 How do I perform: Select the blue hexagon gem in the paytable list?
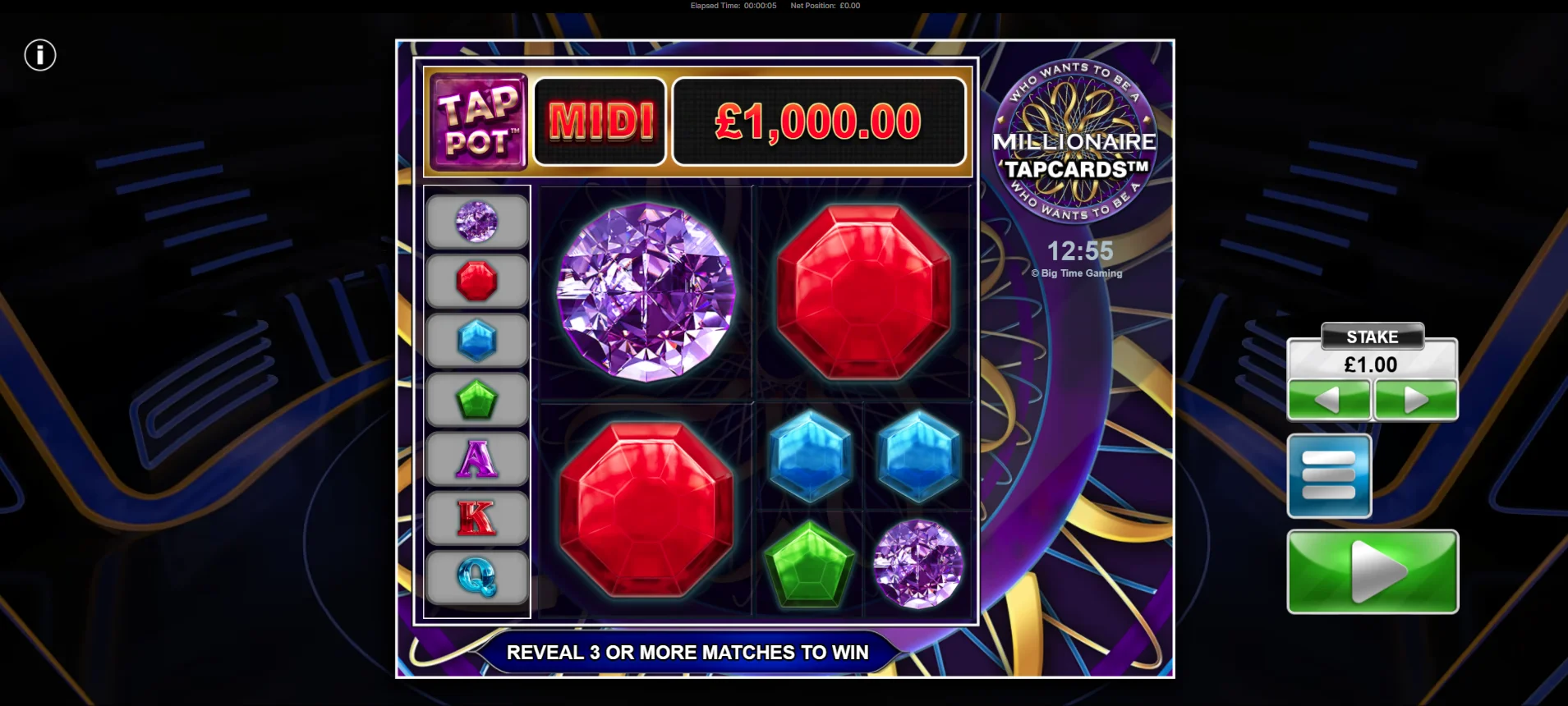(x=477, y=340)
